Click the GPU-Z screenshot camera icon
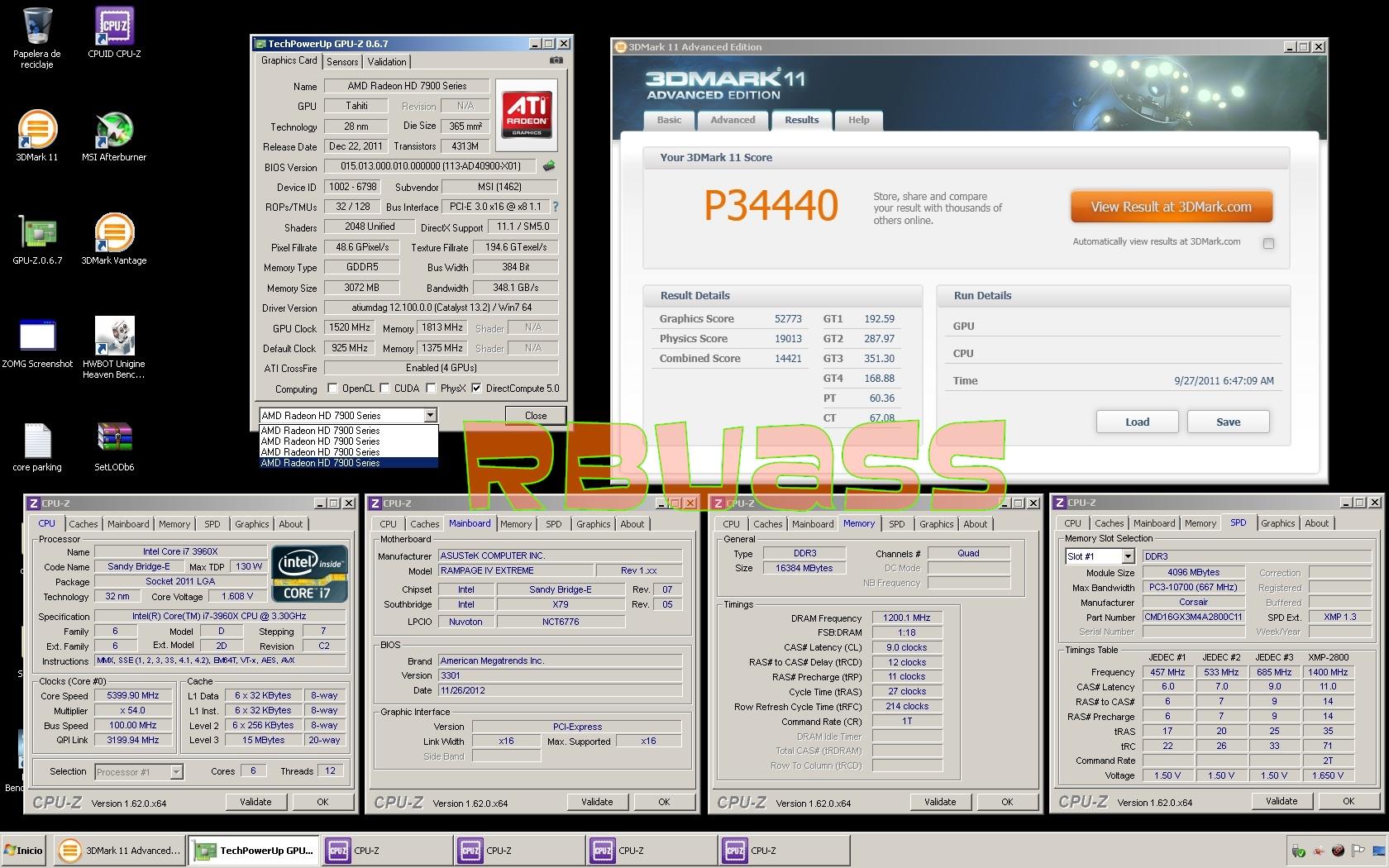 (556, 60)
